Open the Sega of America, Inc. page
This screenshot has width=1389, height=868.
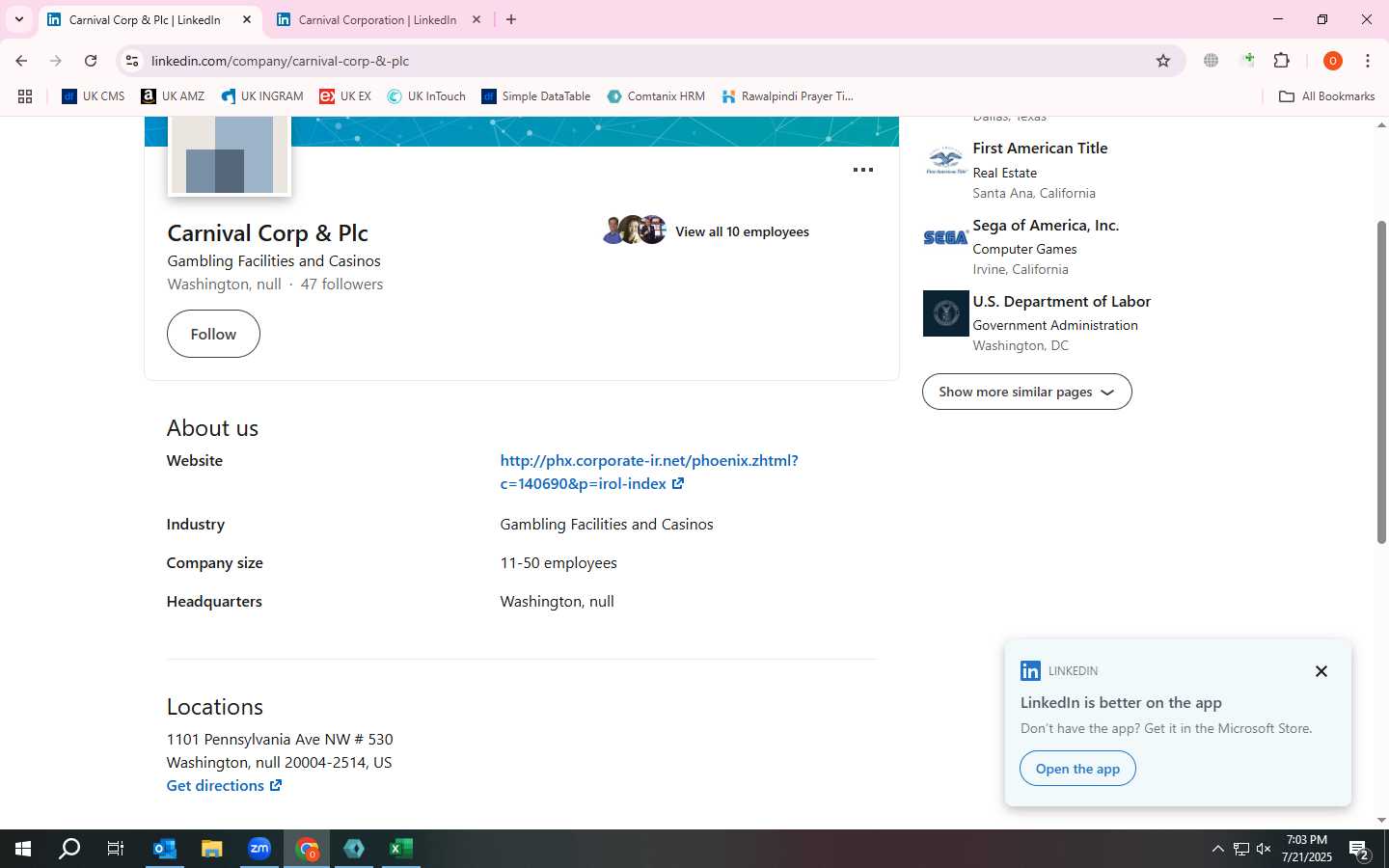click(1046, 225)
